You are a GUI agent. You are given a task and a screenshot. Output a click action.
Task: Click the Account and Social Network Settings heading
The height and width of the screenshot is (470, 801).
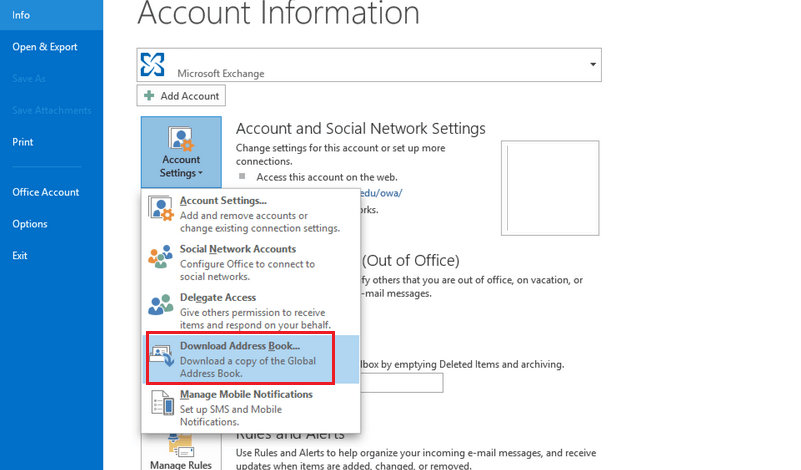[360, 128]
